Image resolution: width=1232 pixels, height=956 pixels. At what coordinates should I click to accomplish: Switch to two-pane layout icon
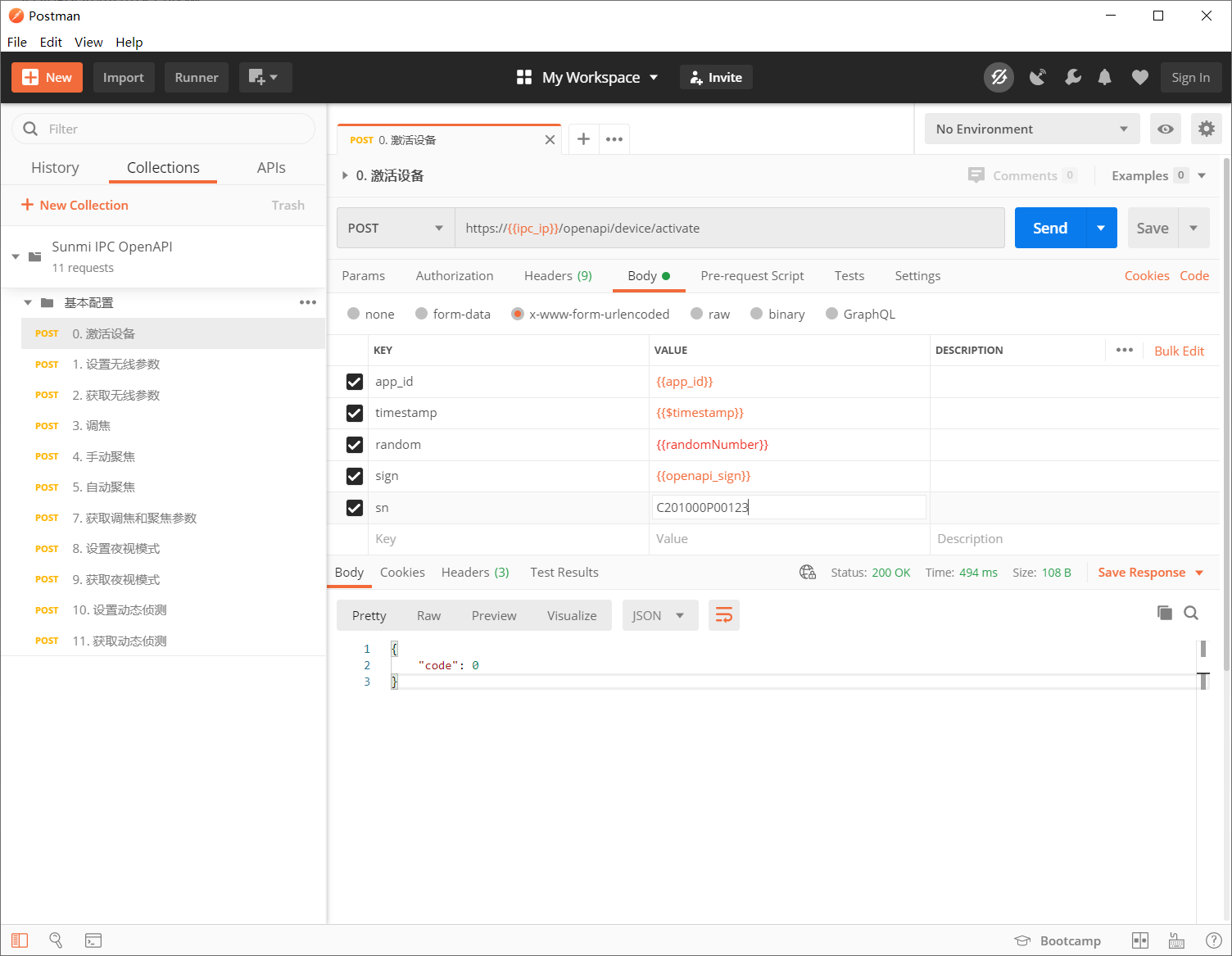click(1140, 940)
